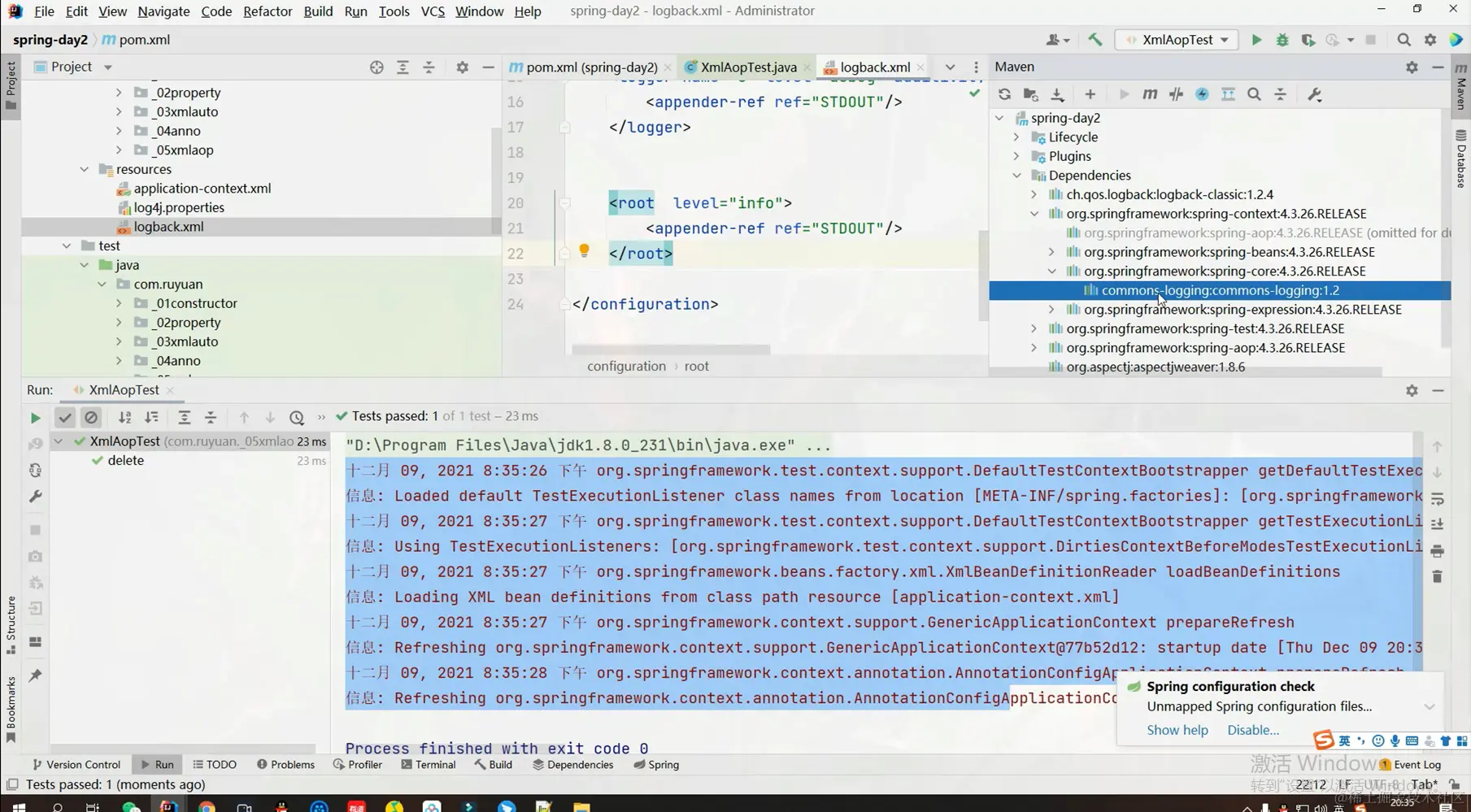Viewport: 1471px width, 812px height.
Task: Open Database tool window side tab
Action: pos(1461,160)
